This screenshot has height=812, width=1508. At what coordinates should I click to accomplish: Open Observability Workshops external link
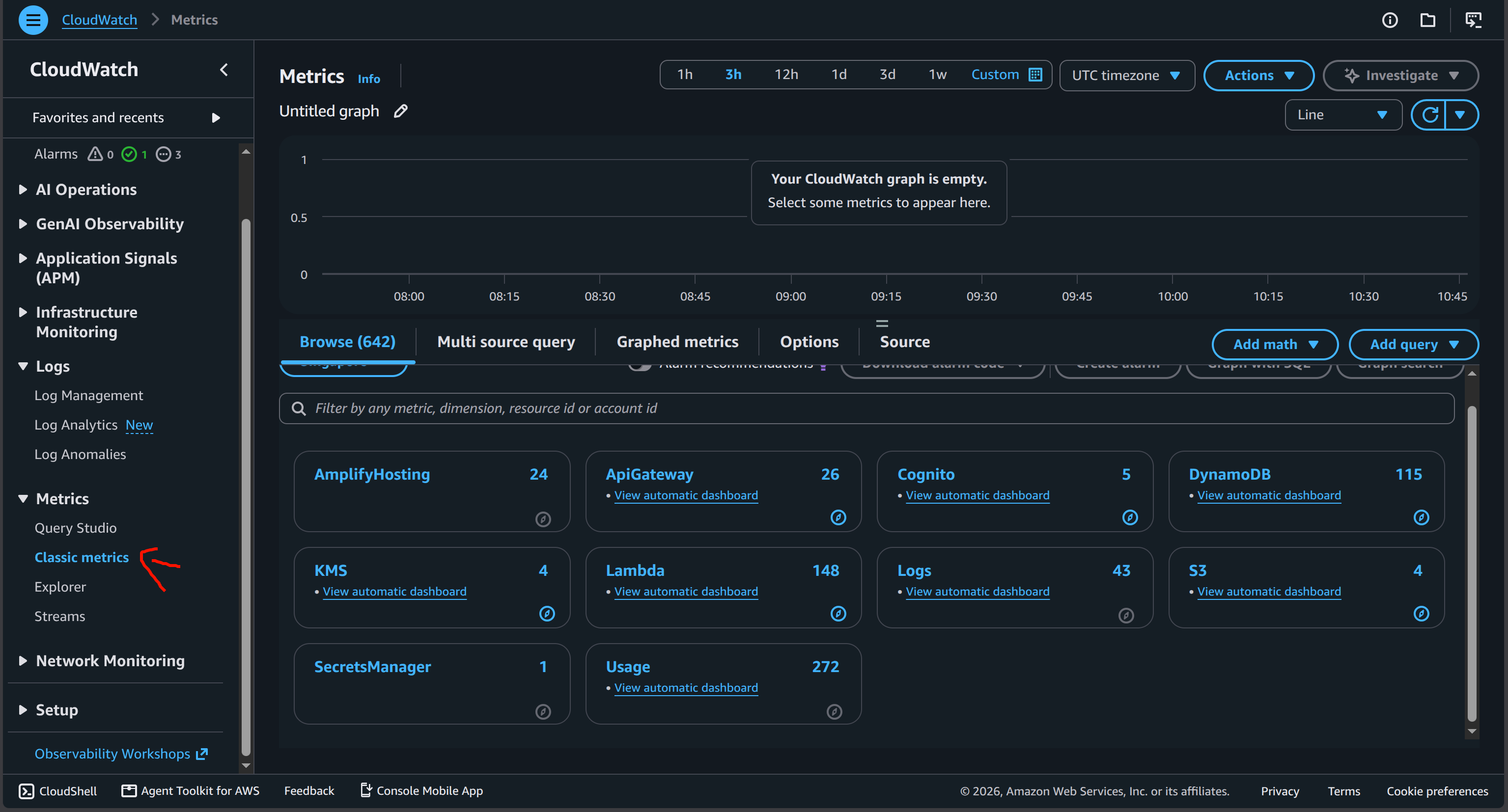(121, 754)
